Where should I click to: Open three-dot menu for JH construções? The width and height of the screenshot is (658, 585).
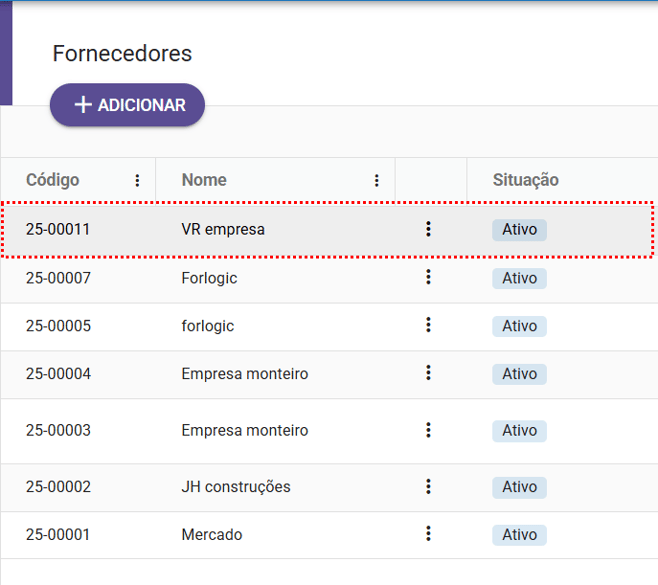click(428, 487)
